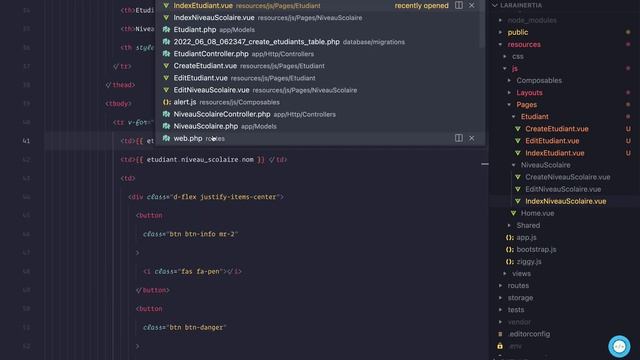Collapse the Pages folder

509,104
